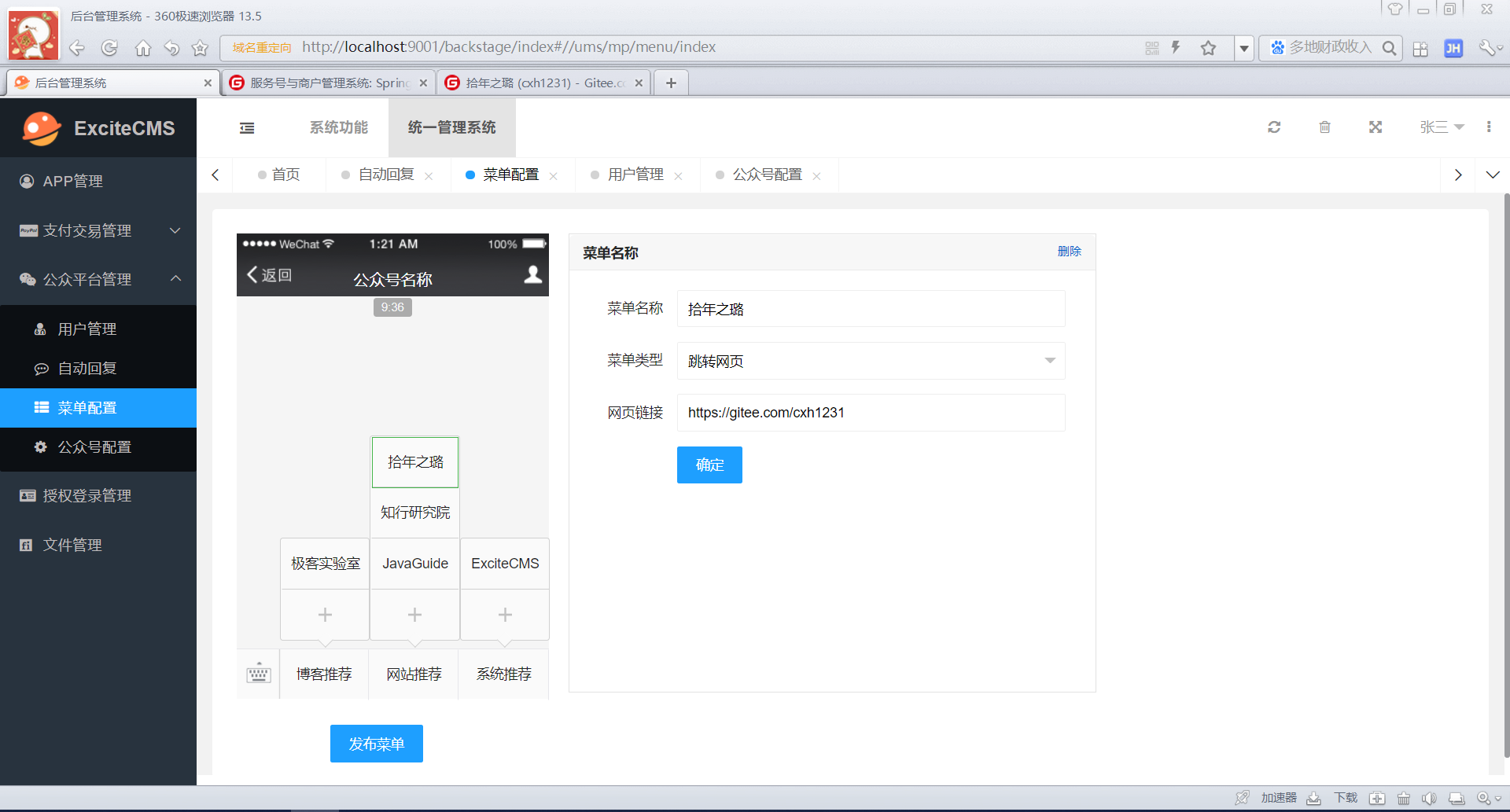
Task: Click the sidebar collapse hamburger icon
Action: click(x=247, y=128)
